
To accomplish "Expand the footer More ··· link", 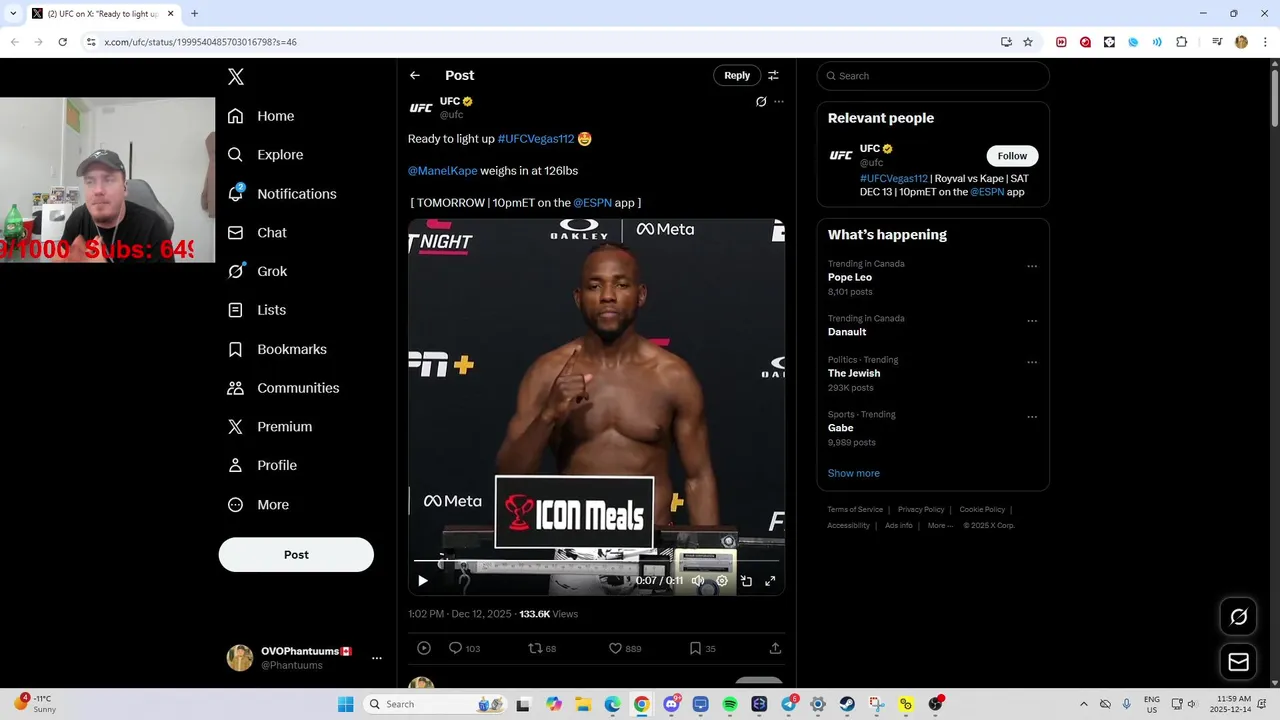I will (940, 526).
